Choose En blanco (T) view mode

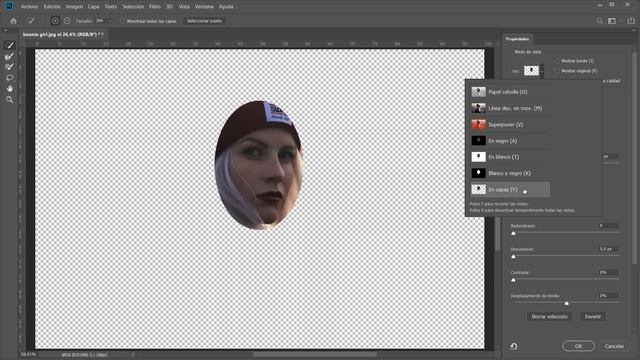[509, 157]
